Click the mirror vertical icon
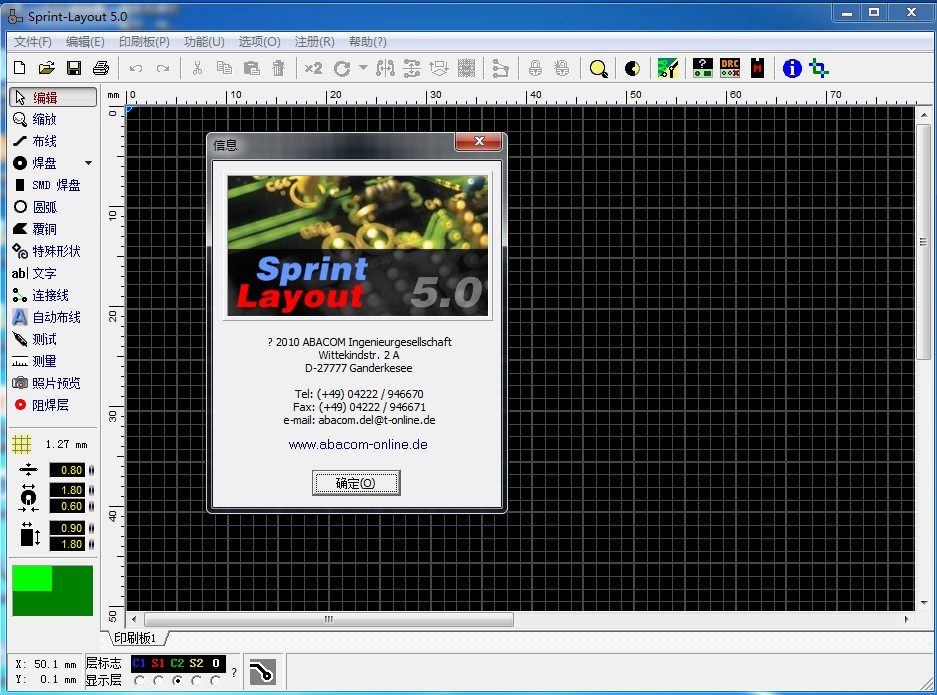This screenshot has height=695, width=937. pyautogui.click(x=412, y=68)
